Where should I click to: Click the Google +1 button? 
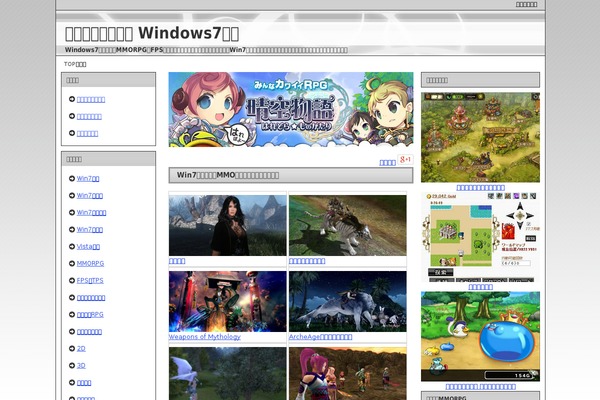(x=405, y=159)
